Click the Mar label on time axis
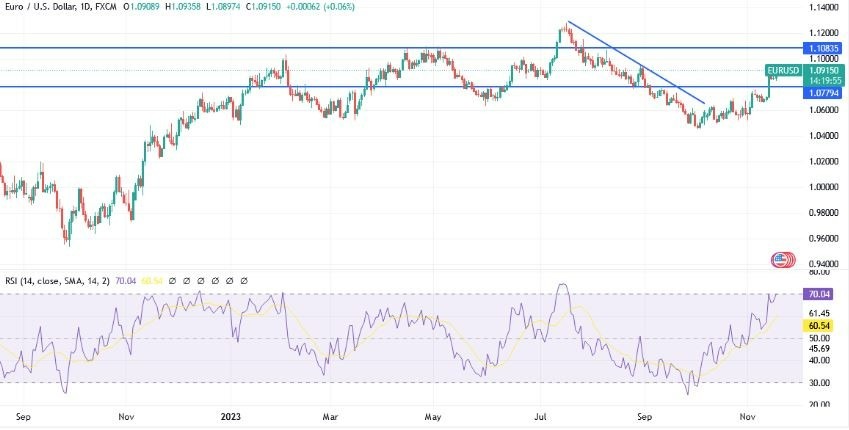 coord(330,417)
